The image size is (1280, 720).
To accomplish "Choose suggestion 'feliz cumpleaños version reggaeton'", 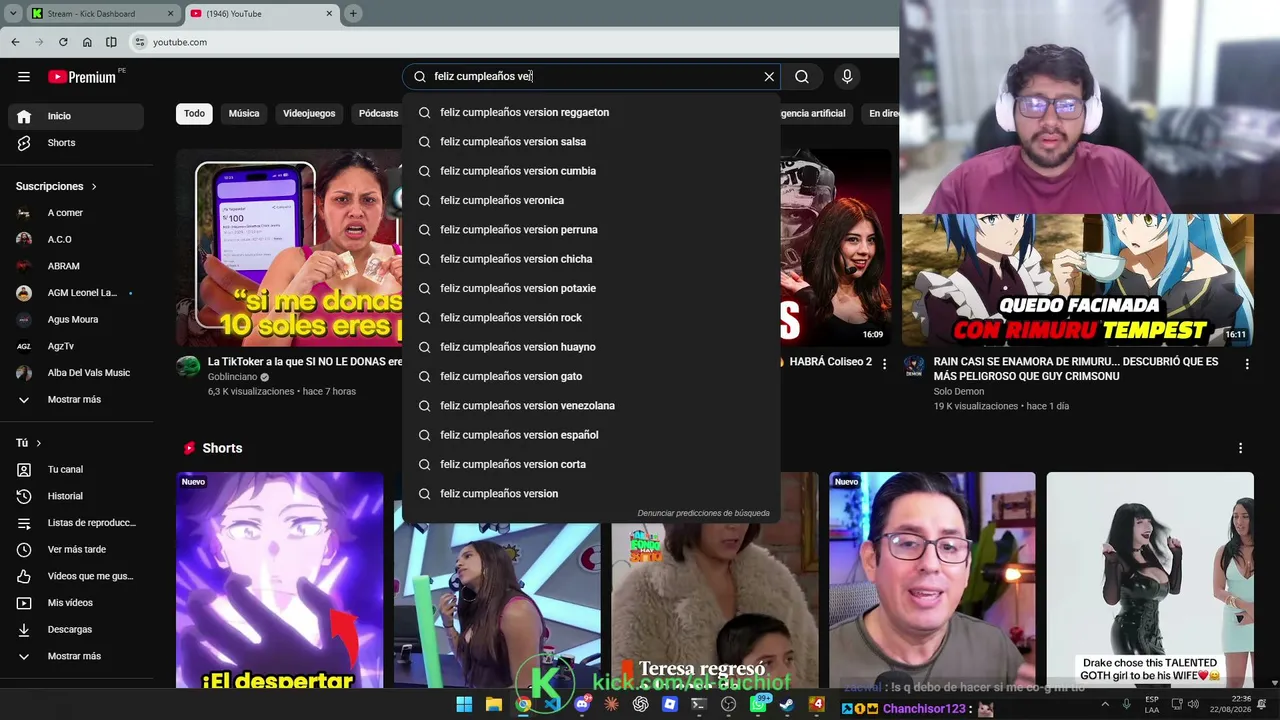I will [x=591, y=113].
